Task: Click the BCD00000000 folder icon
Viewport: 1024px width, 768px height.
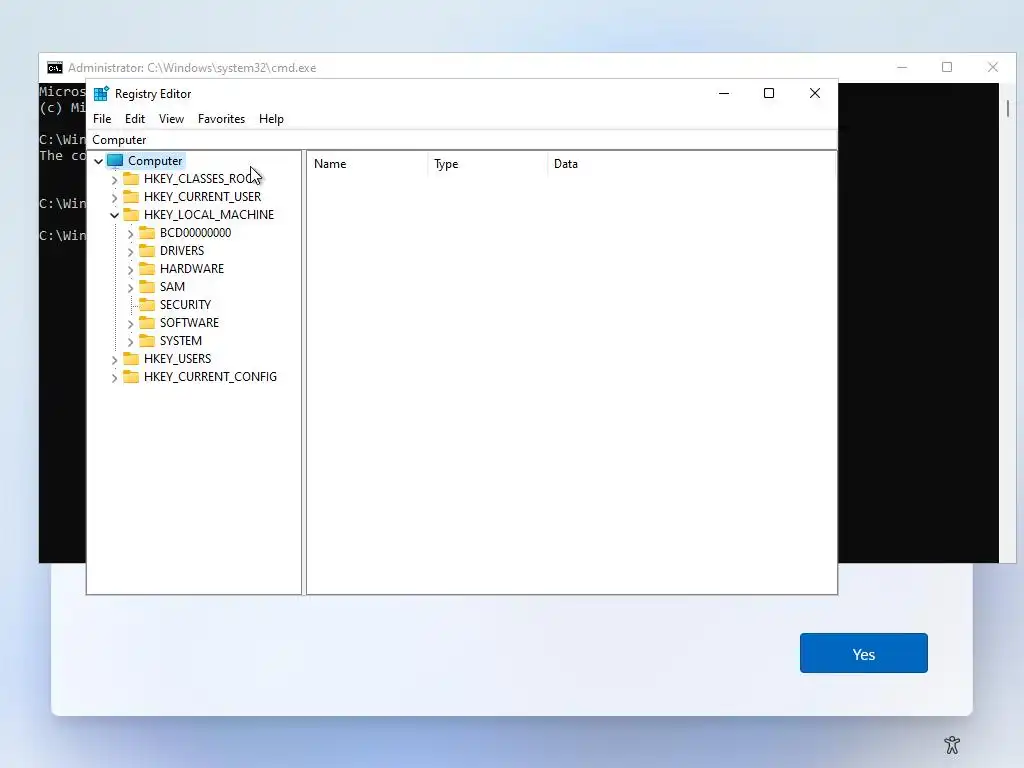Action: point(147,232)
